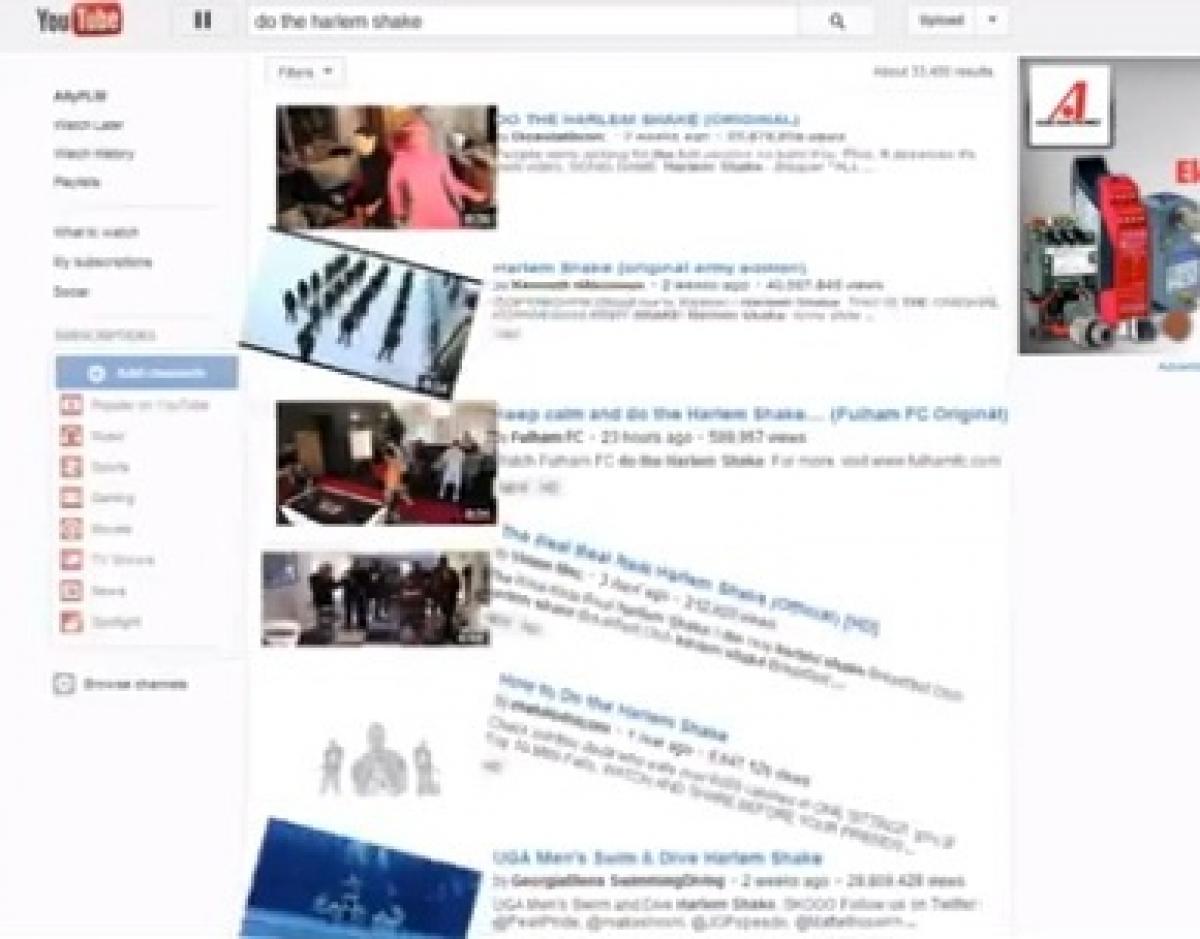Open the Music channel icon
Viewport: 1200px width, 939px height.
71,436
